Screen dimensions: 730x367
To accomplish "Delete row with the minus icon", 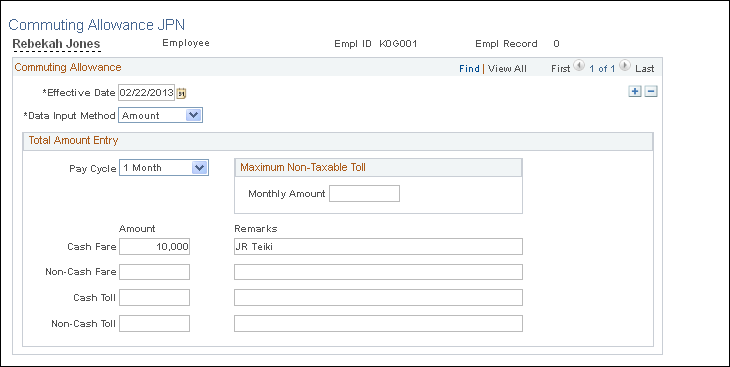I will tap(651, 91).
